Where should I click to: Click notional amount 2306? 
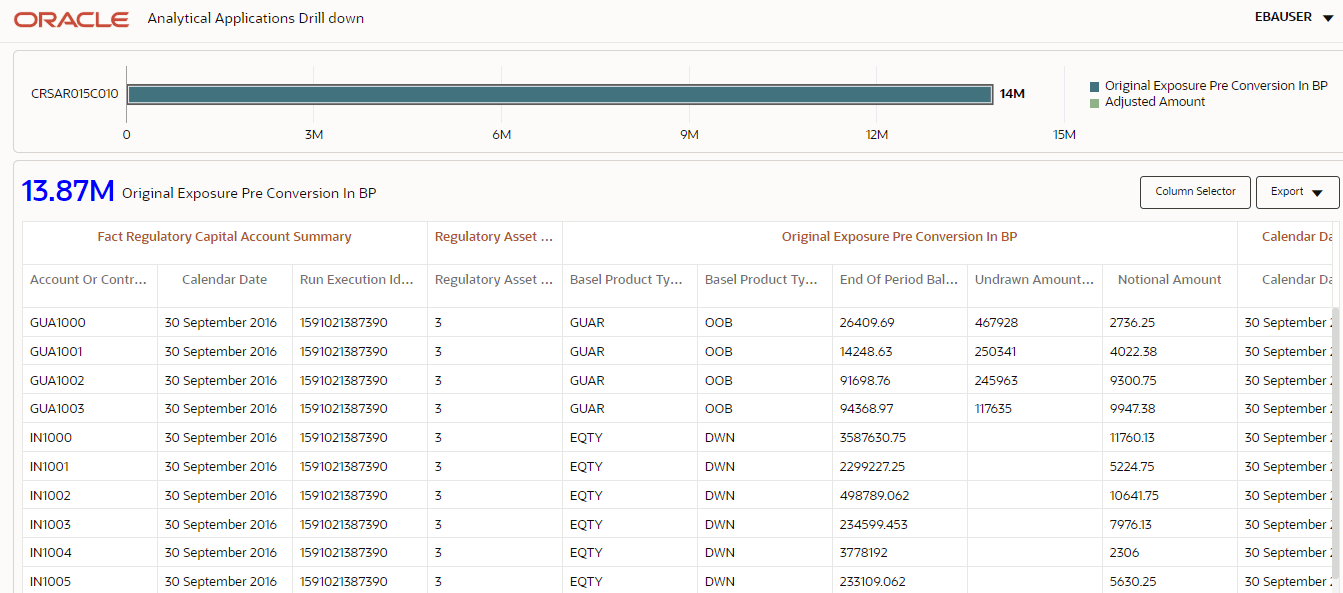coord(1125,553)
